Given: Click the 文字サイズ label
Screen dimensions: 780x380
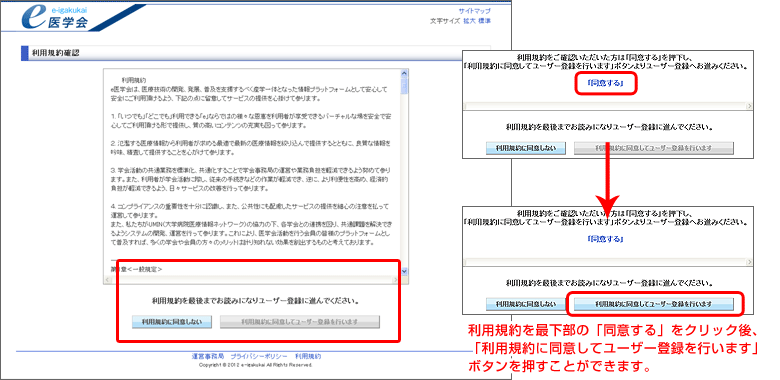Looking at the screenshot, I should 445,21.
